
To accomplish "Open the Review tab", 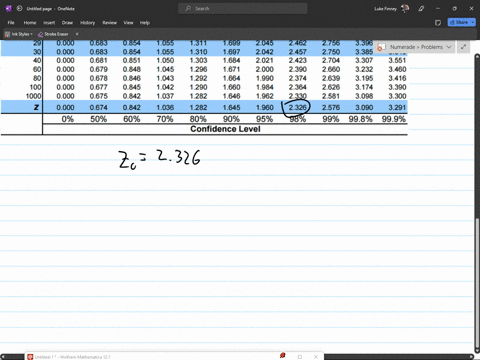I will pyautogui.click(x=109, y=23).
